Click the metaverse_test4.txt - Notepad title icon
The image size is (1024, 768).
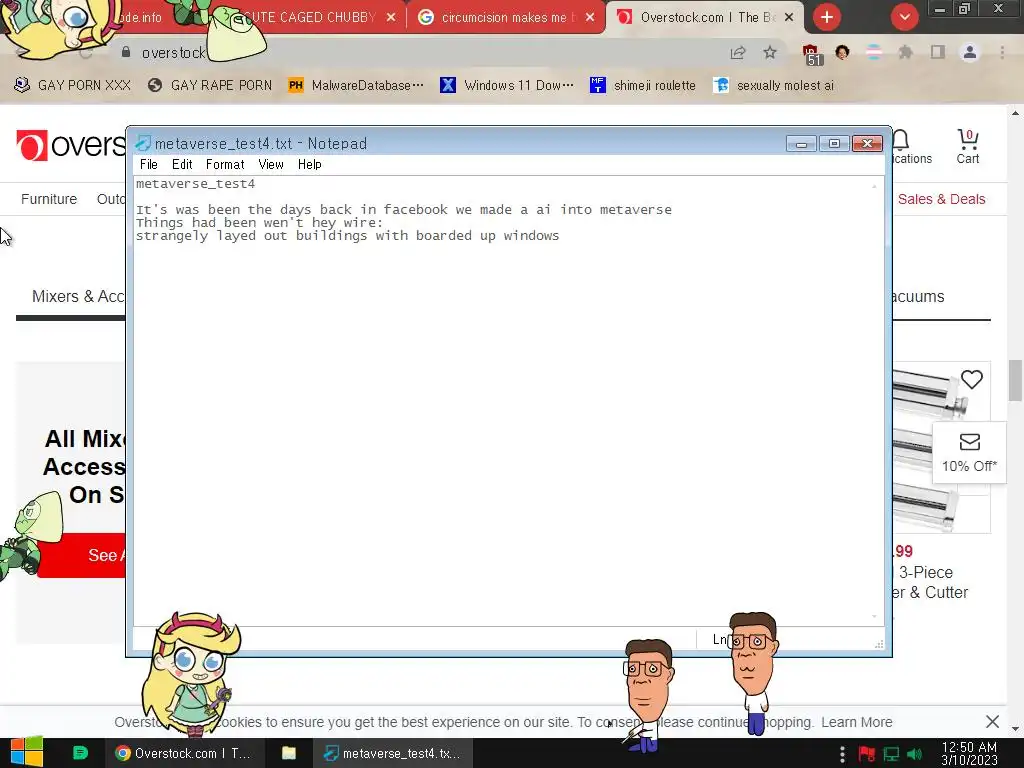(142, 143)
